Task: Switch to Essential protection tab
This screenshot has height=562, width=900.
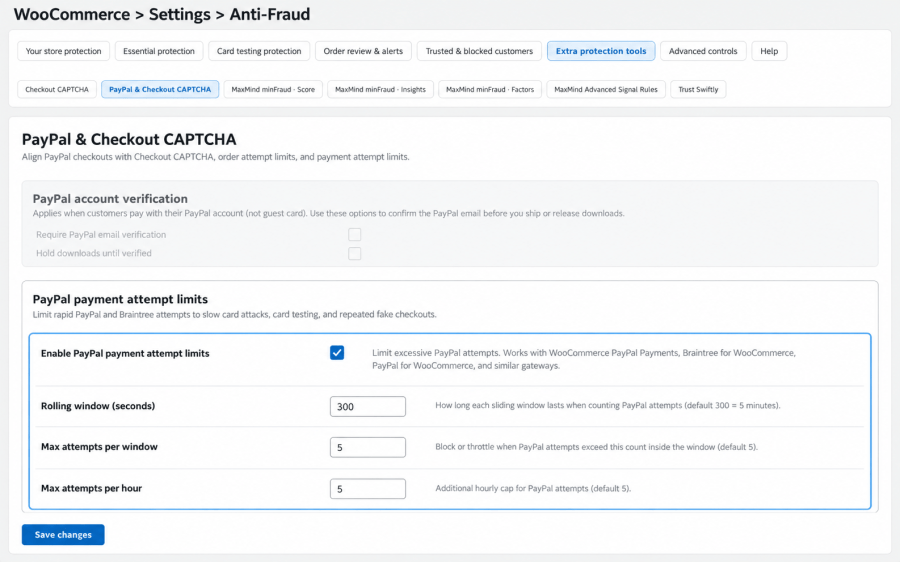Action: pos(159,51)
